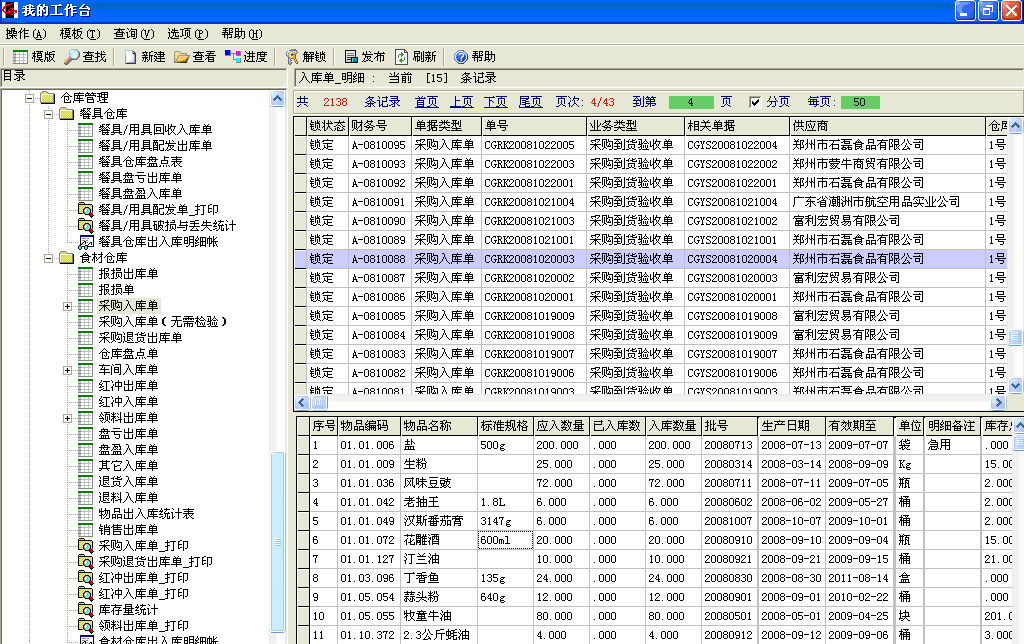Open the 选项(P) menu
1024x644 pixels.
point(187,34)
